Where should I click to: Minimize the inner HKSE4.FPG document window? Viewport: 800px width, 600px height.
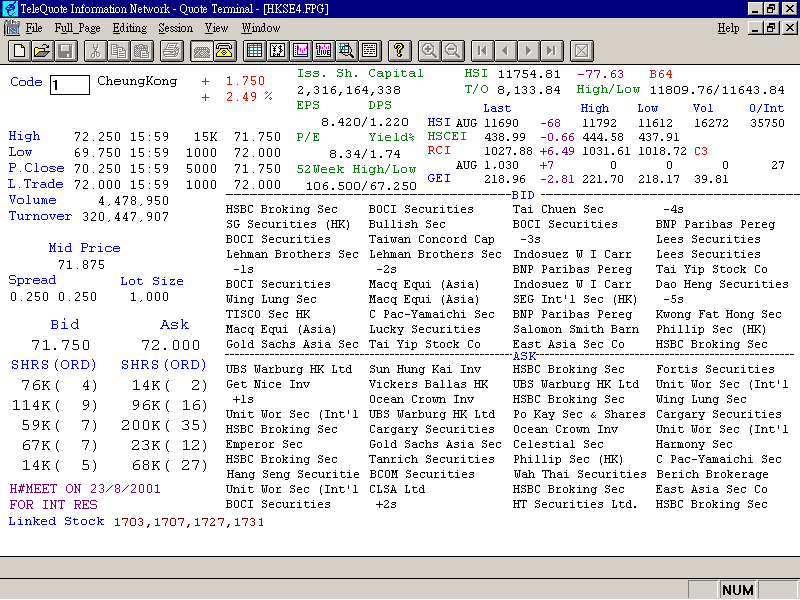coord(756,28)
